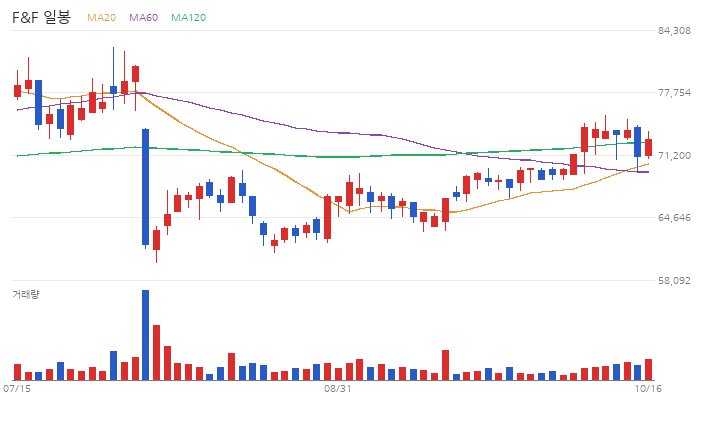This screenshot has height=440, width=720.
Task: Select the MA60 legend label
Action: (143, 17)
